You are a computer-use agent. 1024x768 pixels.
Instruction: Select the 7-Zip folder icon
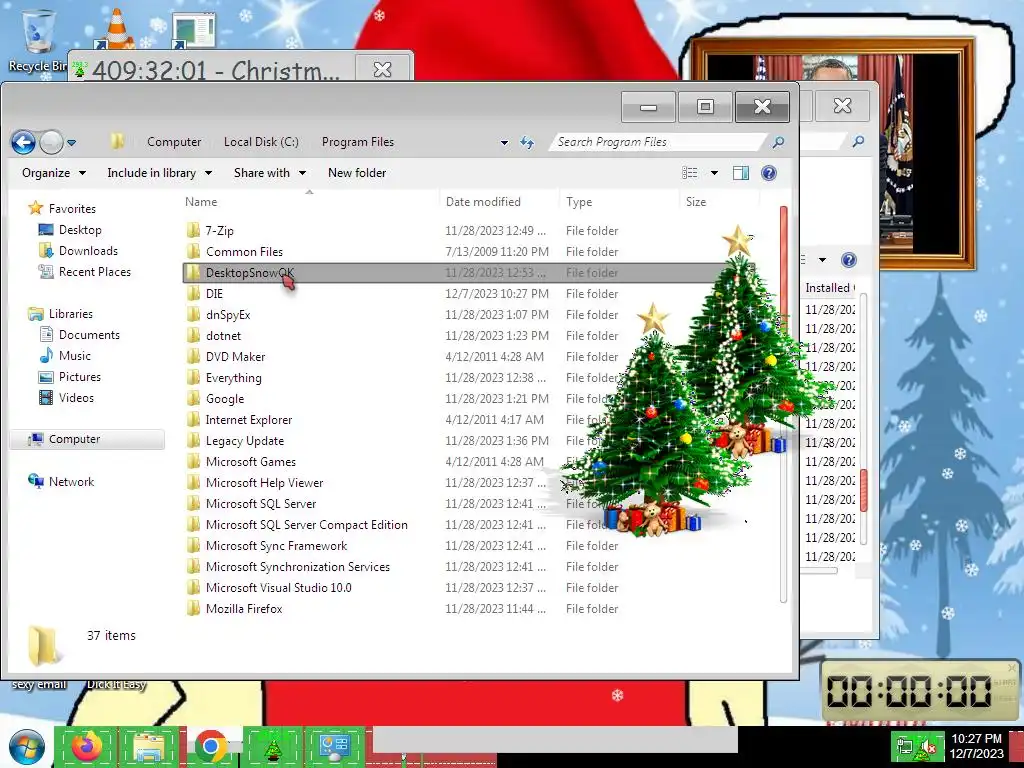pyautogui.click(x=193, y=231)
